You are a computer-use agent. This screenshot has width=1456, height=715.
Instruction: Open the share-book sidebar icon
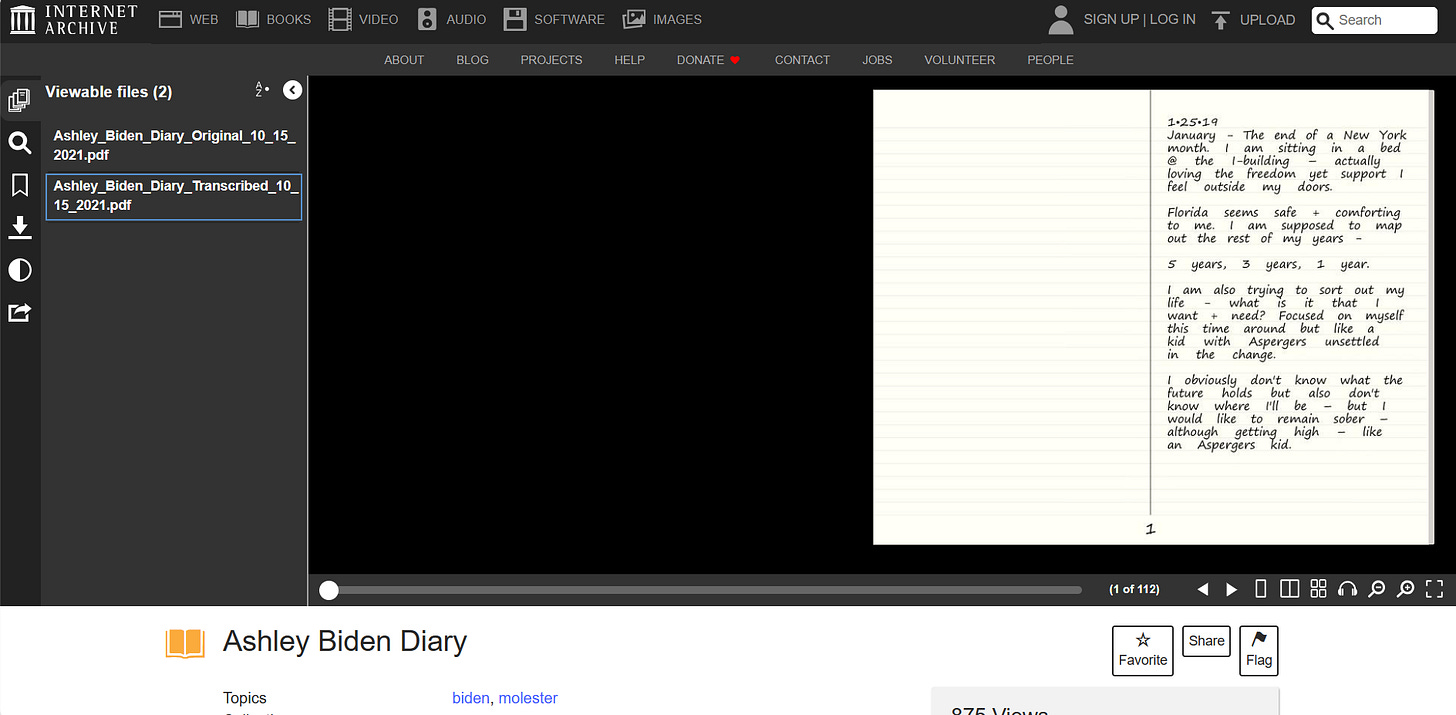(x=19, y=313)
